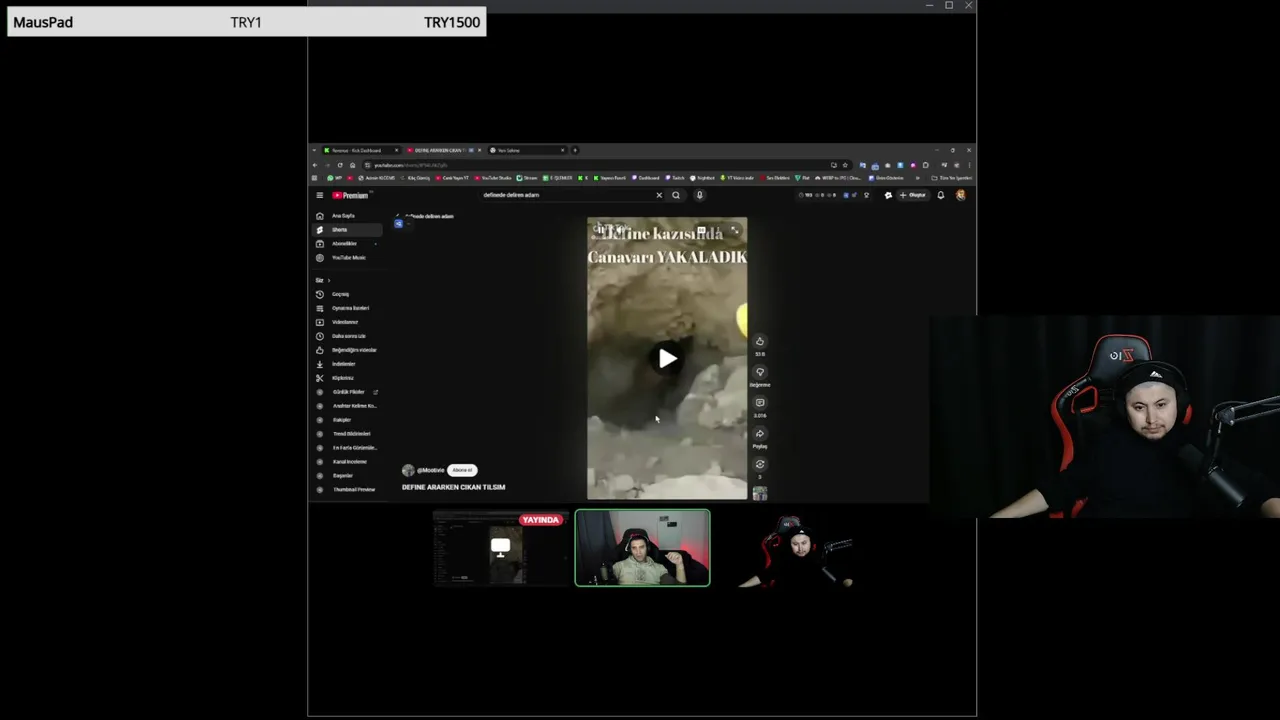Dislike the Shorts video

coord(760,372)
